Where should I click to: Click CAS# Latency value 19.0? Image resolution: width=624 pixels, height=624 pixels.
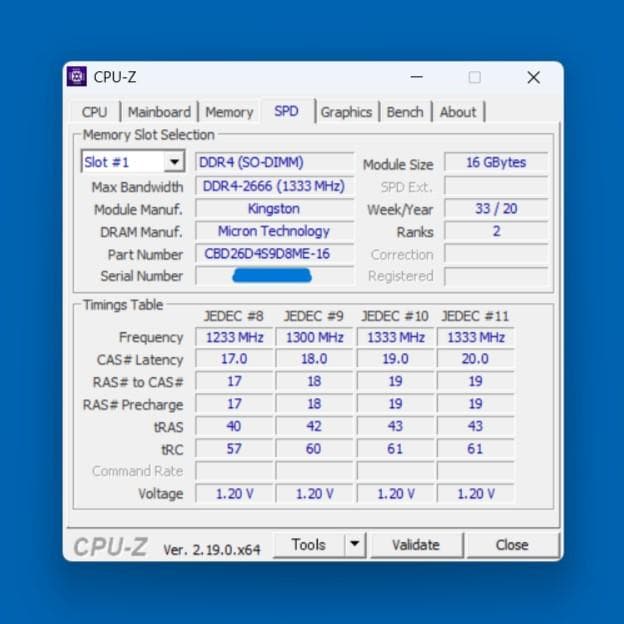point(395,359)
